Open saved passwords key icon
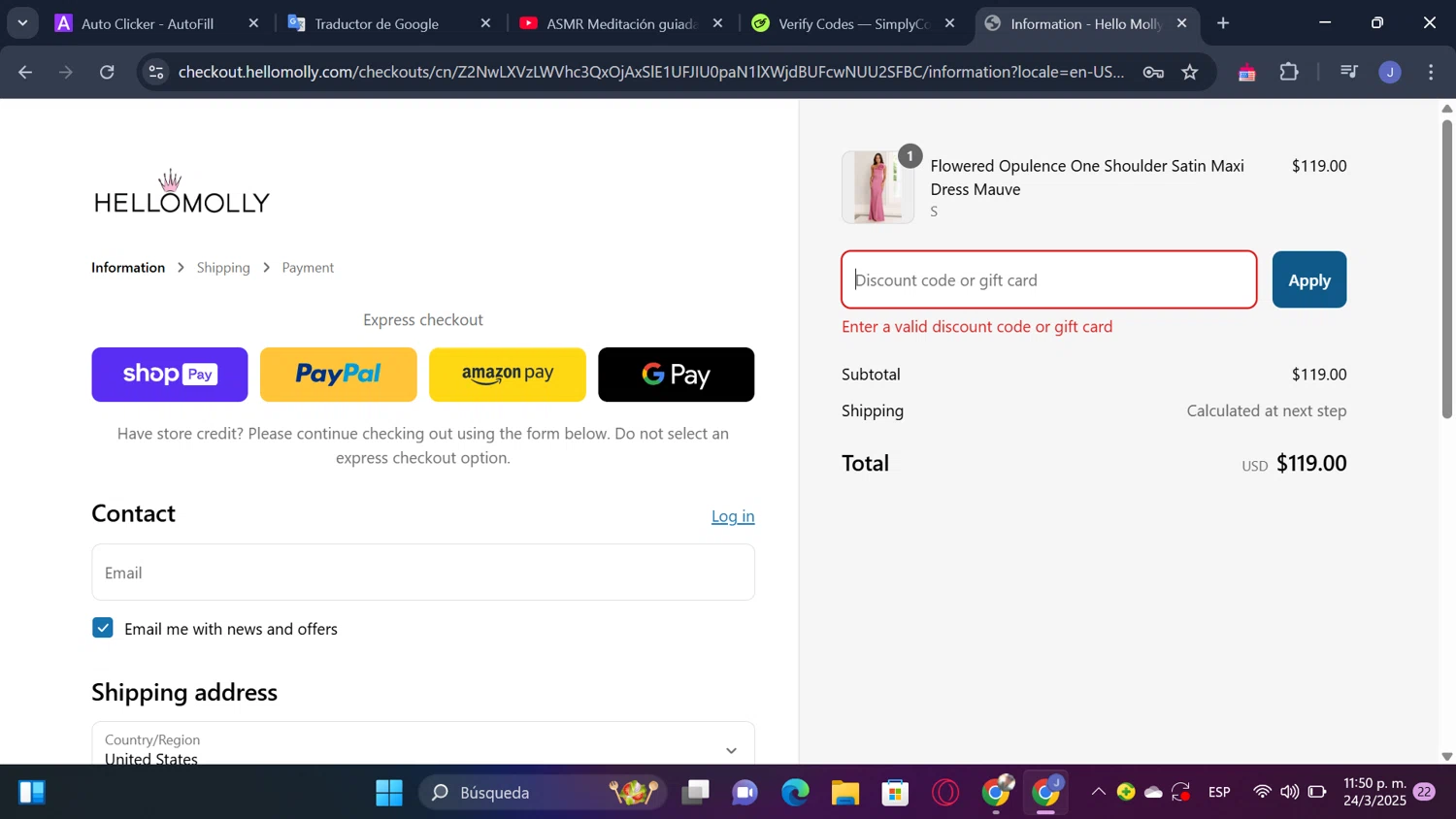The image size is (1456, 819). (1153, 72)
